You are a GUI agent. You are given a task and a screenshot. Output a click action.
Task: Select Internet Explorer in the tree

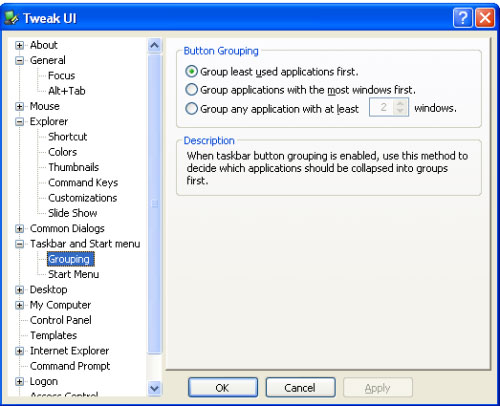[x=69, y=351]
